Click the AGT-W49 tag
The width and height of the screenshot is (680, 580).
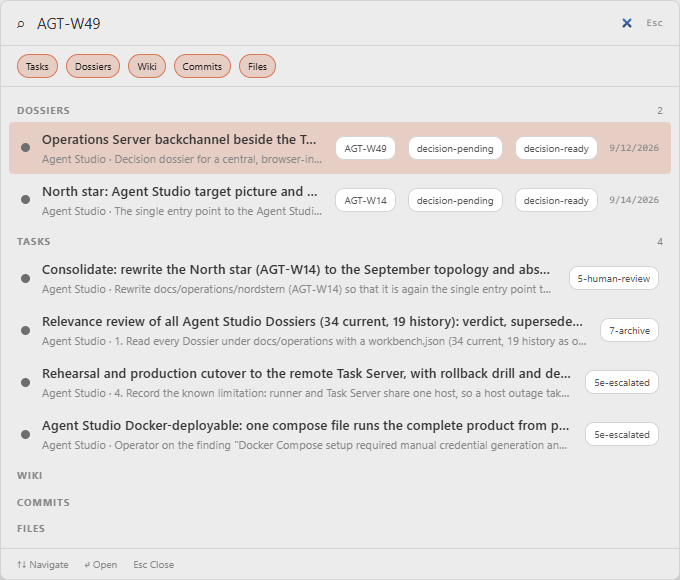point(365,148)
